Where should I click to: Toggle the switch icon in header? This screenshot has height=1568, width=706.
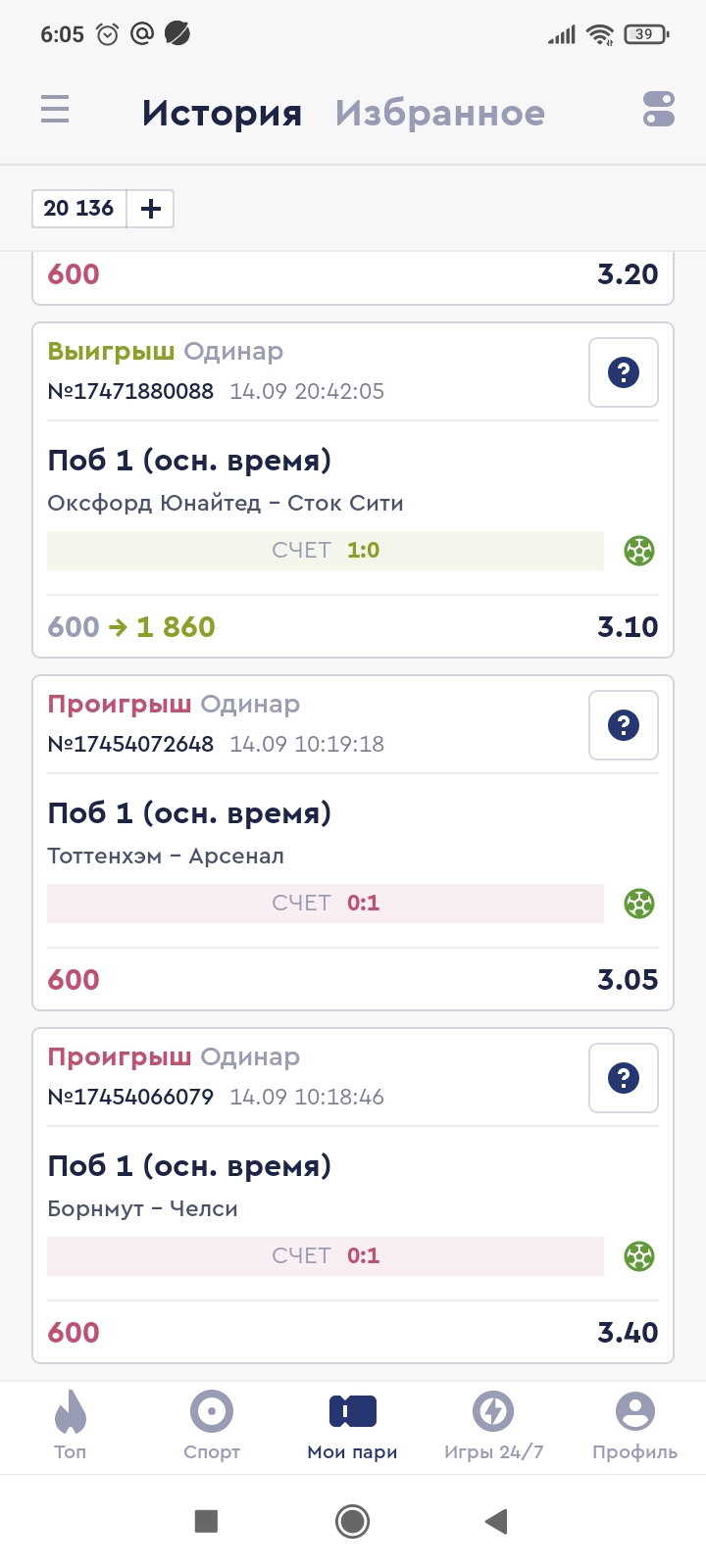click(x=659, y=109)
